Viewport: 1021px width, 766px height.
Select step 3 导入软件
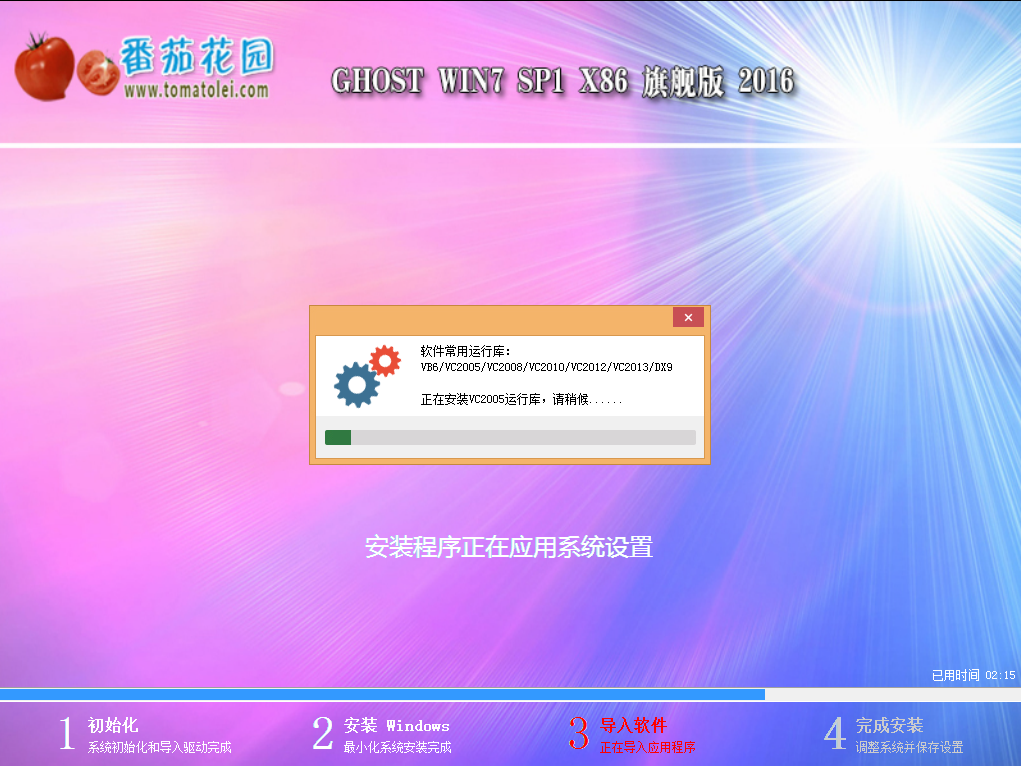pos(632,734)
